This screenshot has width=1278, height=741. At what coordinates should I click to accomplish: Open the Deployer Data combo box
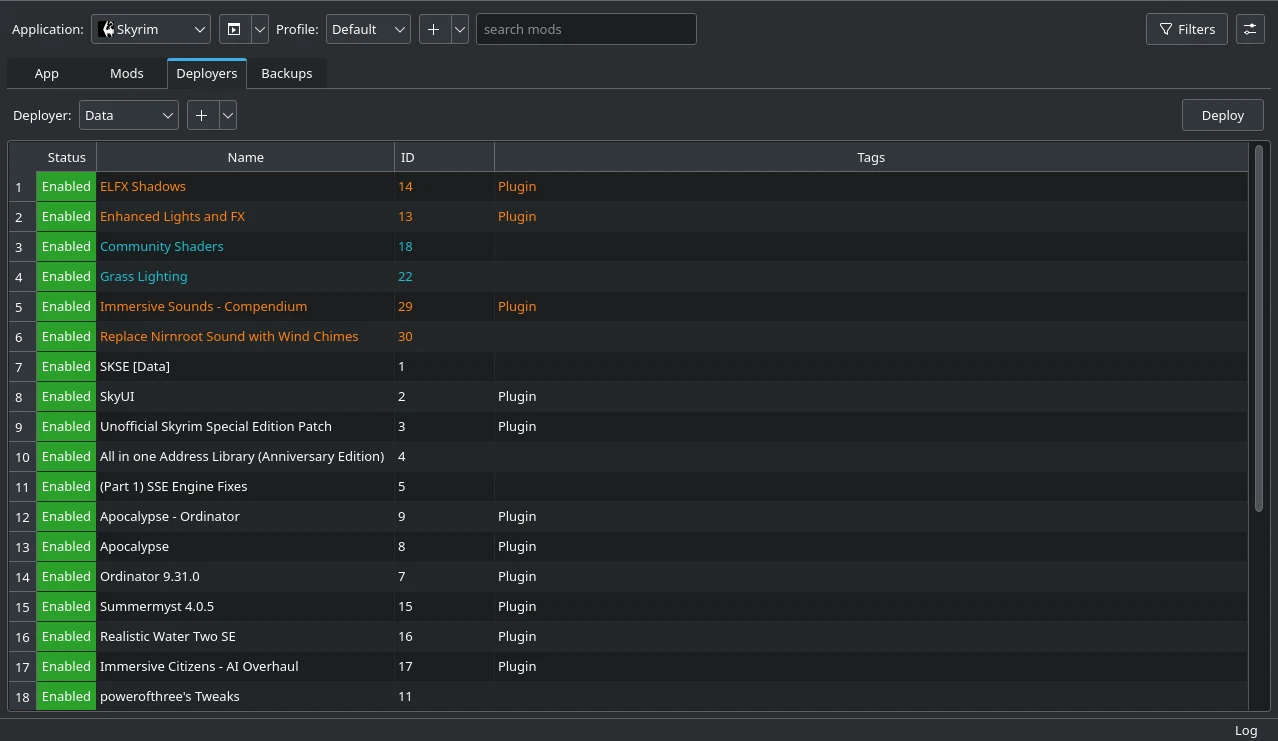coord(128,115)
